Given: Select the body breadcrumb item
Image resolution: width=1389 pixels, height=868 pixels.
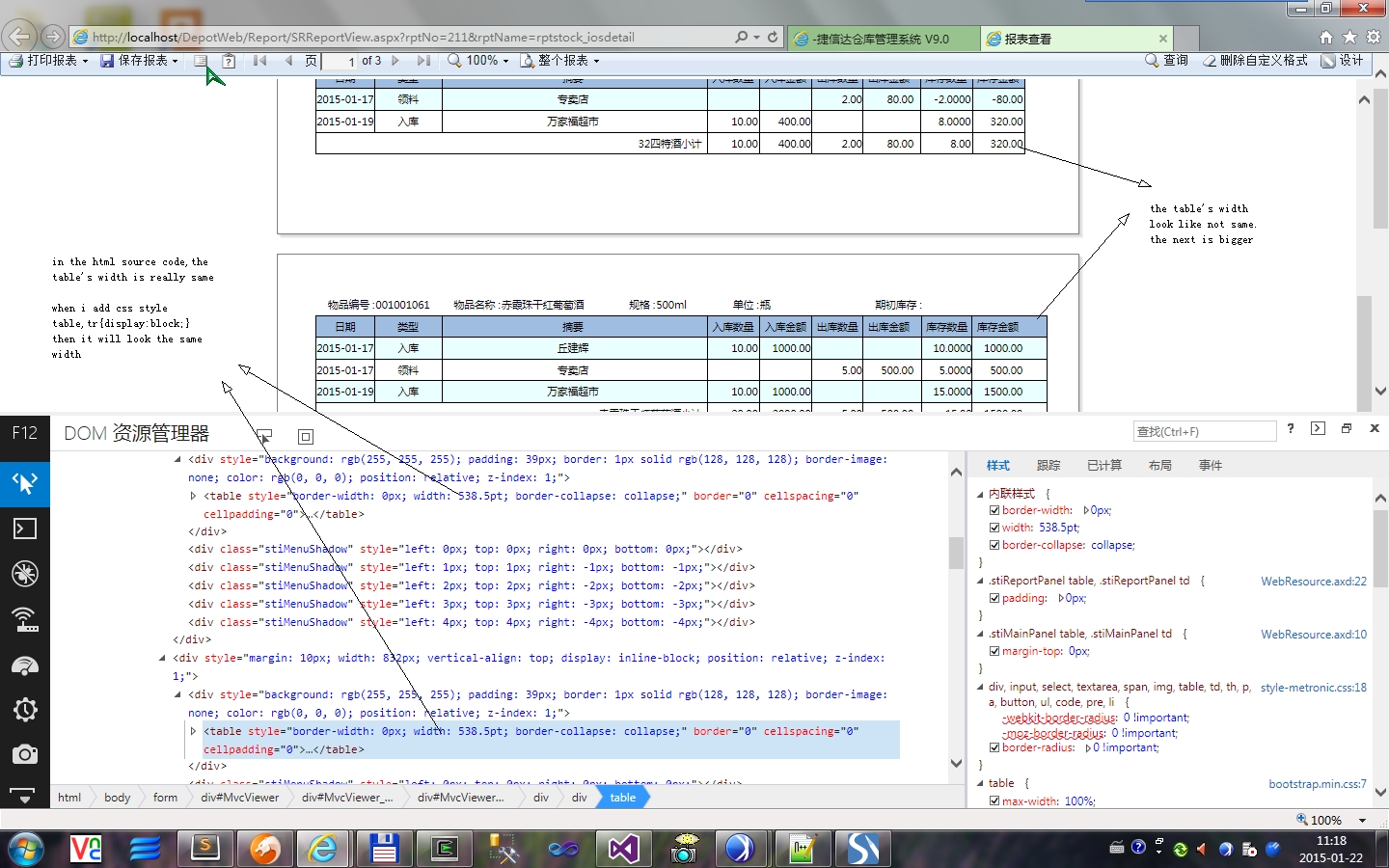Looking at the screenshot, I should tap(117, 798).
